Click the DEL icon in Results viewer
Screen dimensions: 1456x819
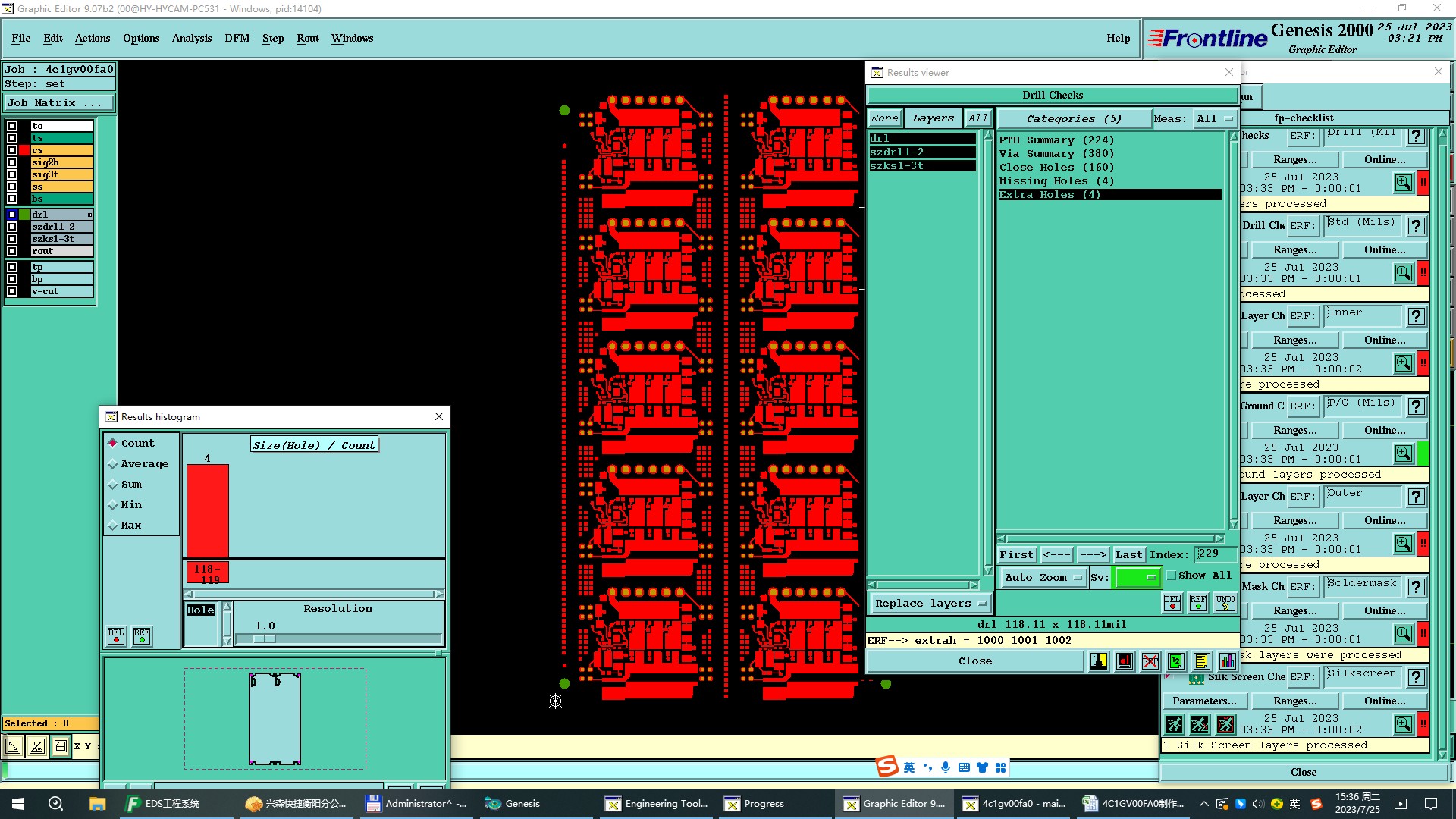tap(1172, 603)
